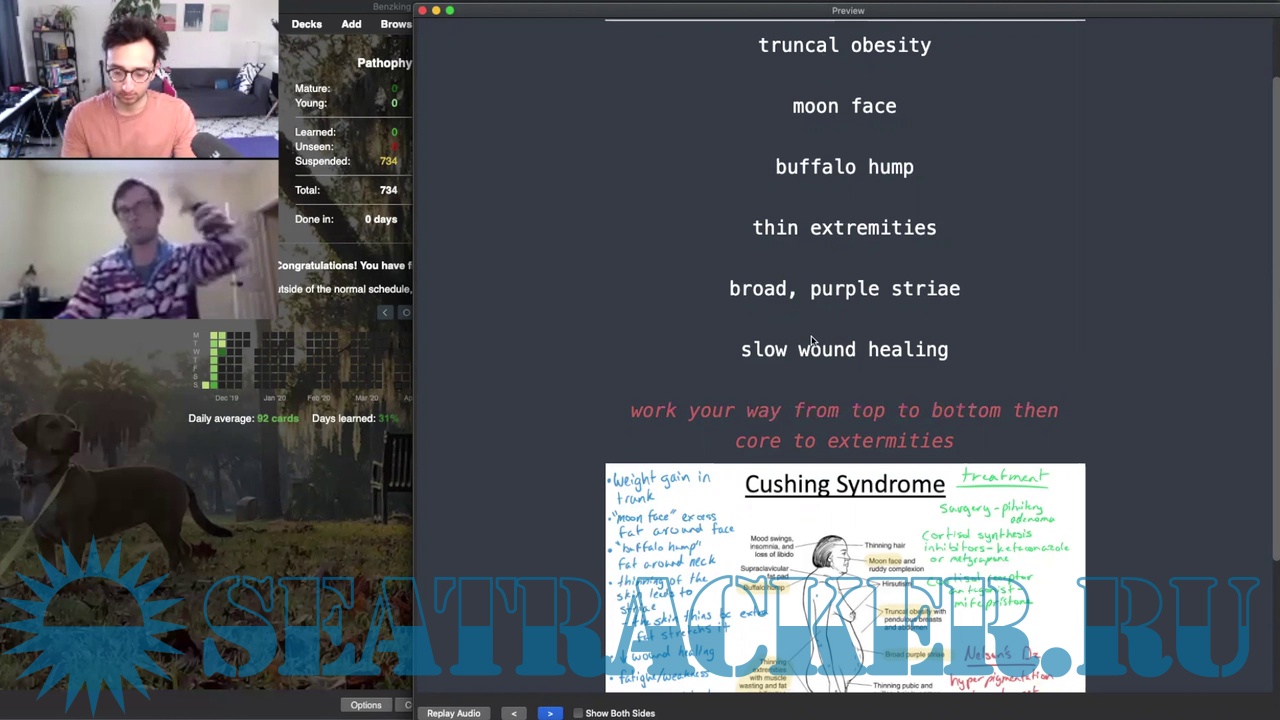Minimize the Preview window with yellow button

pyautogui.click(x=436, y=10)
